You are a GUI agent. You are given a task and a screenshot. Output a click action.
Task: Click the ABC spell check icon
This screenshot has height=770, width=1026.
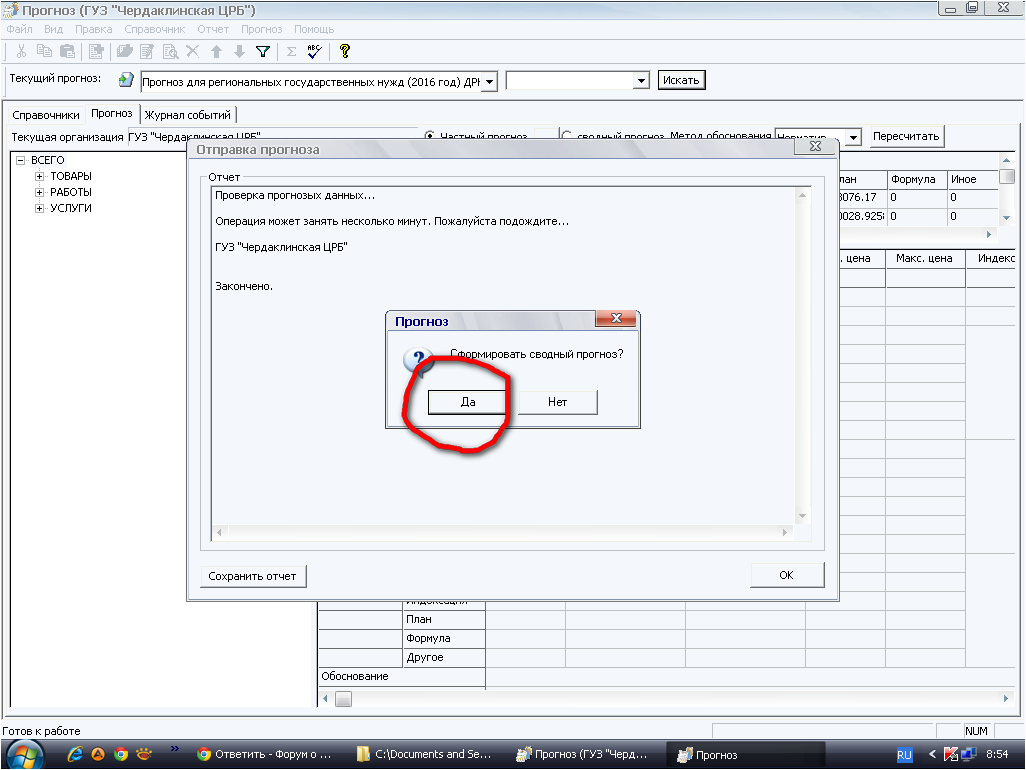315,52
